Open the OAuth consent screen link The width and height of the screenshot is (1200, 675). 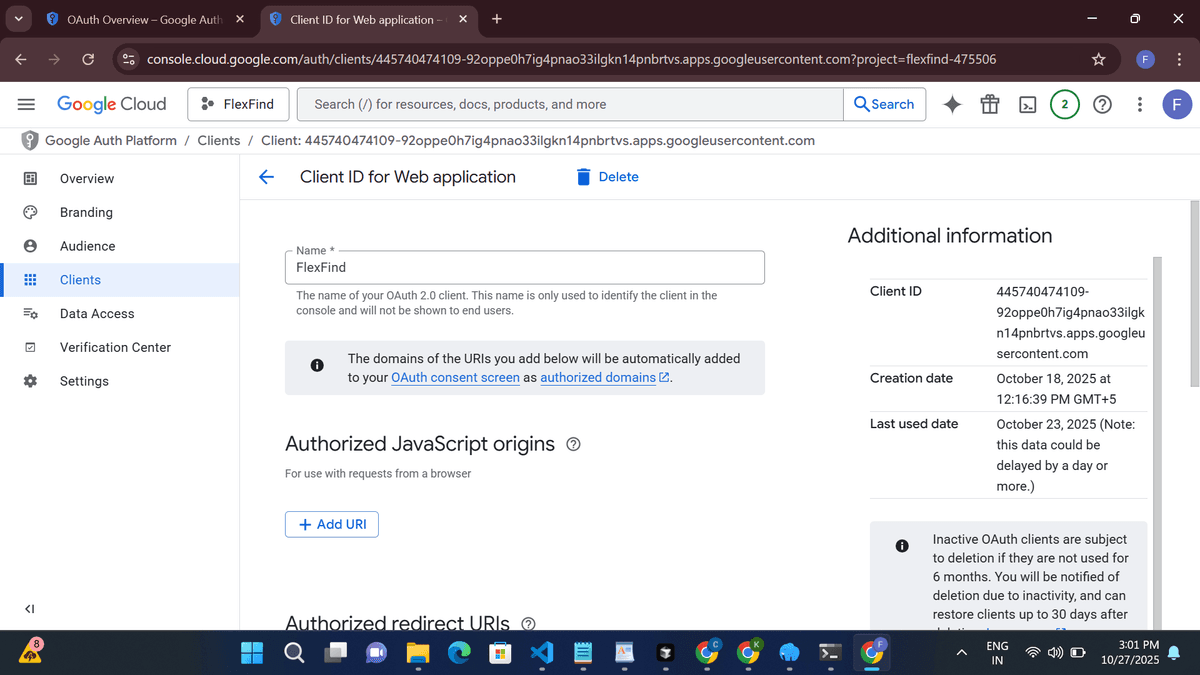(x=455, y=377)
